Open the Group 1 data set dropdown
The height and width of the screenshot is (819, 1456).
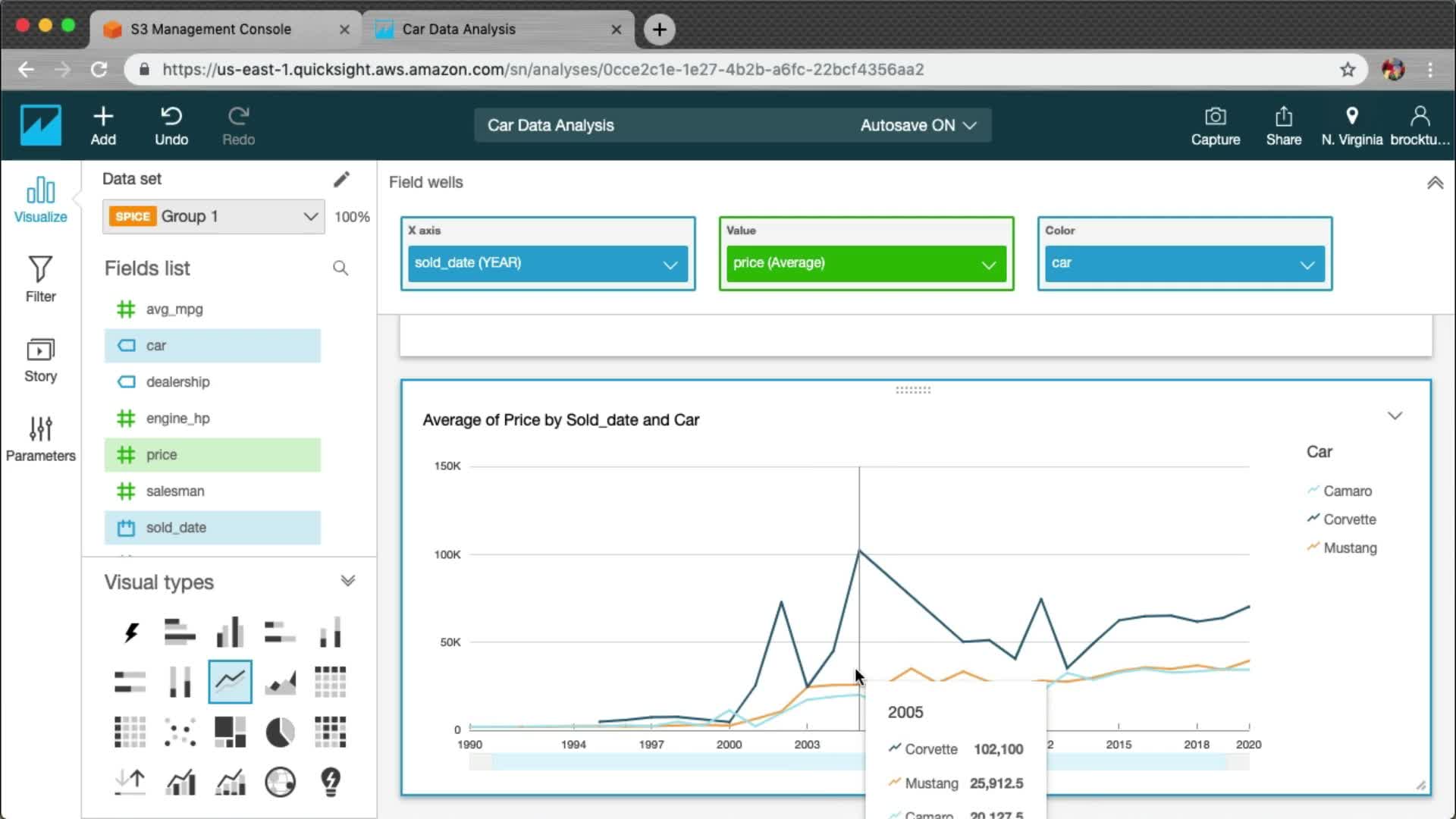(214, 216)
